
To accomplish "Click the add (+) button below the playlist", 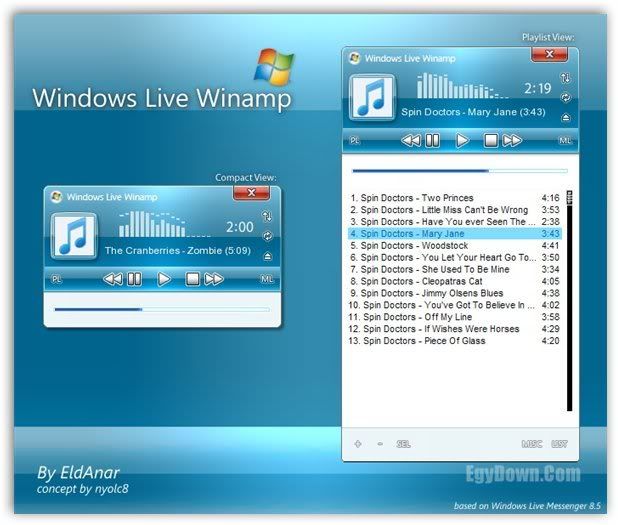I will 358,443.
